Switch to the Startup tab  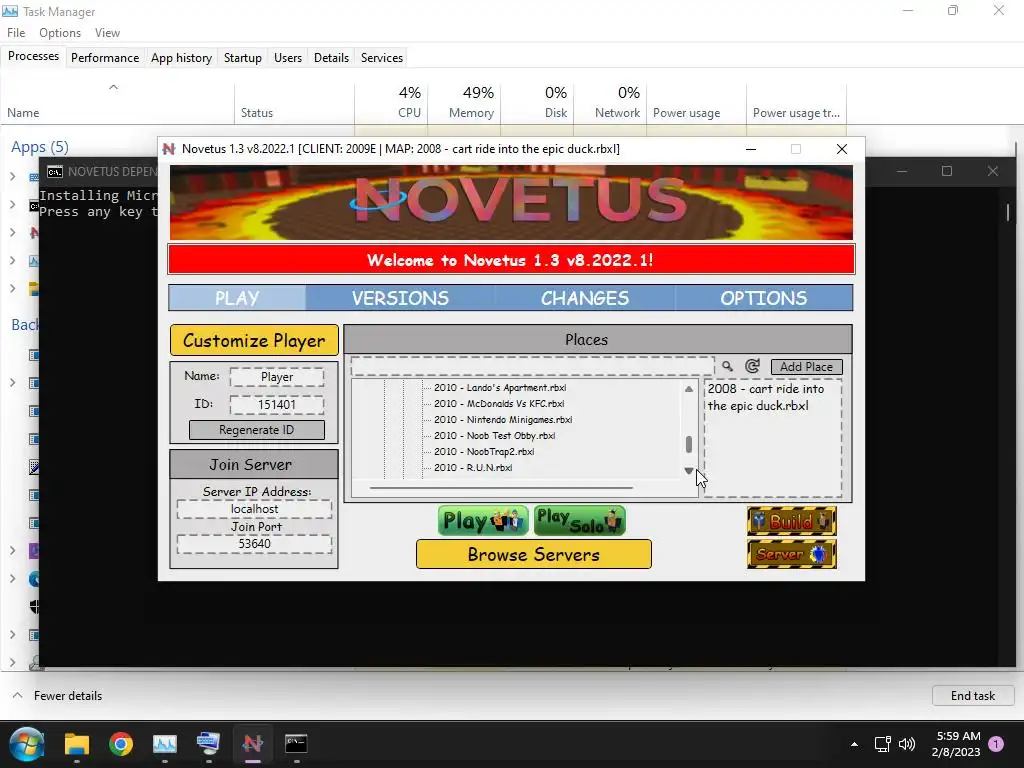[243, 57]
